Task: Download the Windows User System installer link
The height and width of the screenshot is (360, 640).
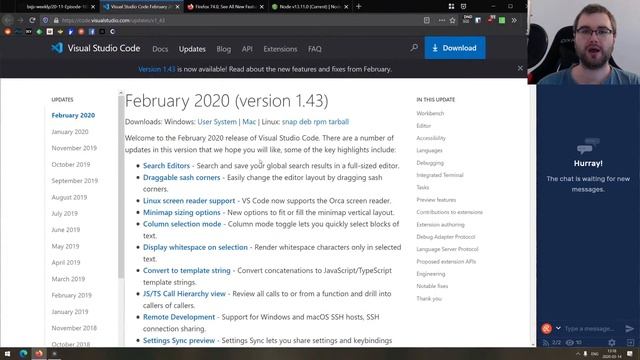Action: [217, 122]
